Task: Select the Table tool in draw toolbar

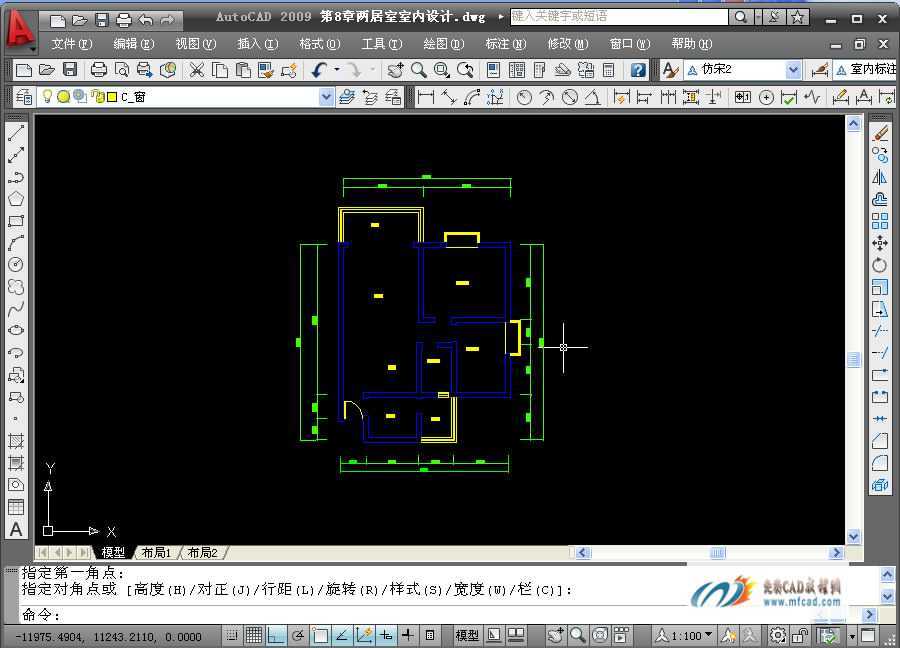Action: click(16, 507)
